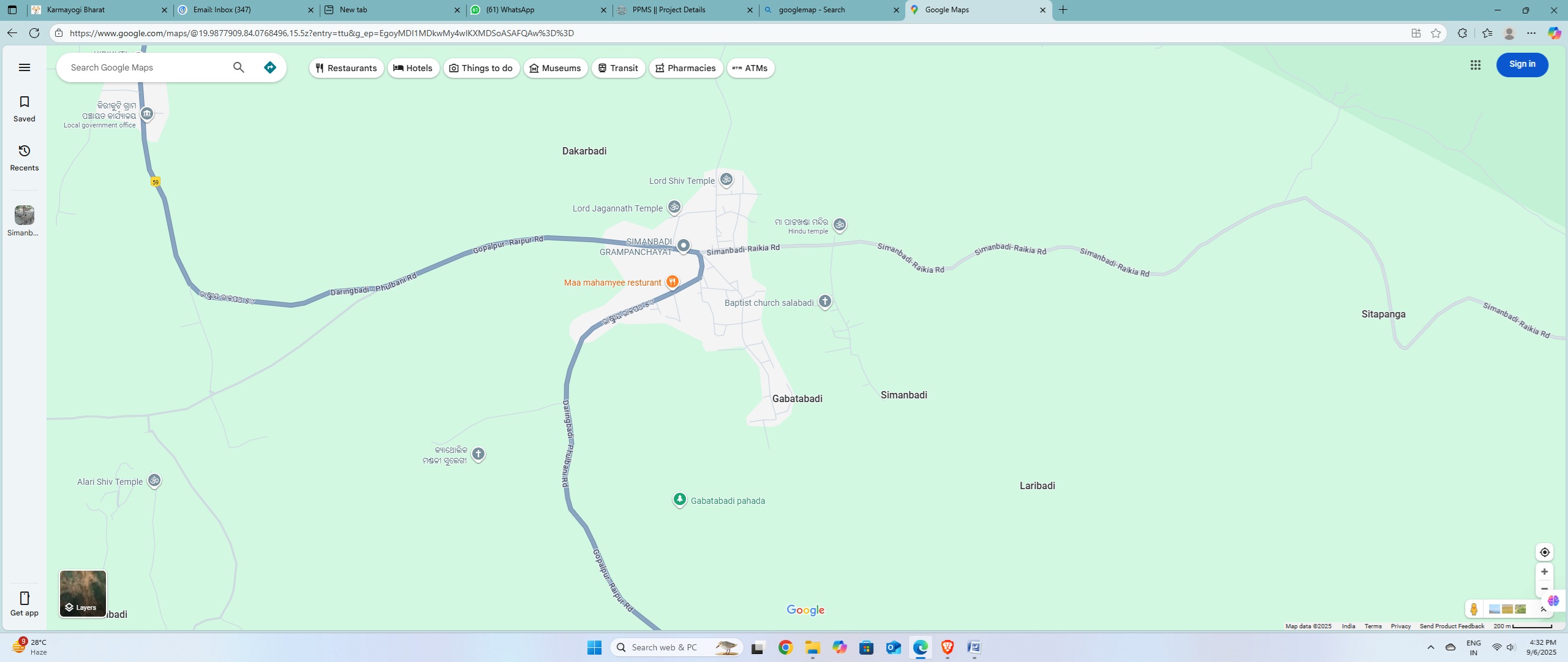Zoom out with the minus button
The width and height of the screenshot is (1568, 662).
tap(1544, 588)
